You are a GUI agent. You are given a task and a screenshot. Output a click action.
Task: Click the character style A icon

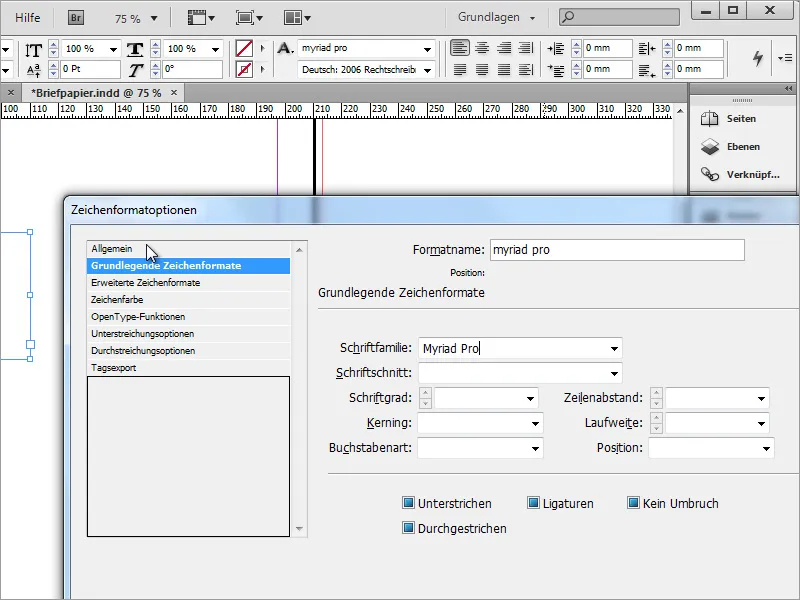click(x=285, y=48)
